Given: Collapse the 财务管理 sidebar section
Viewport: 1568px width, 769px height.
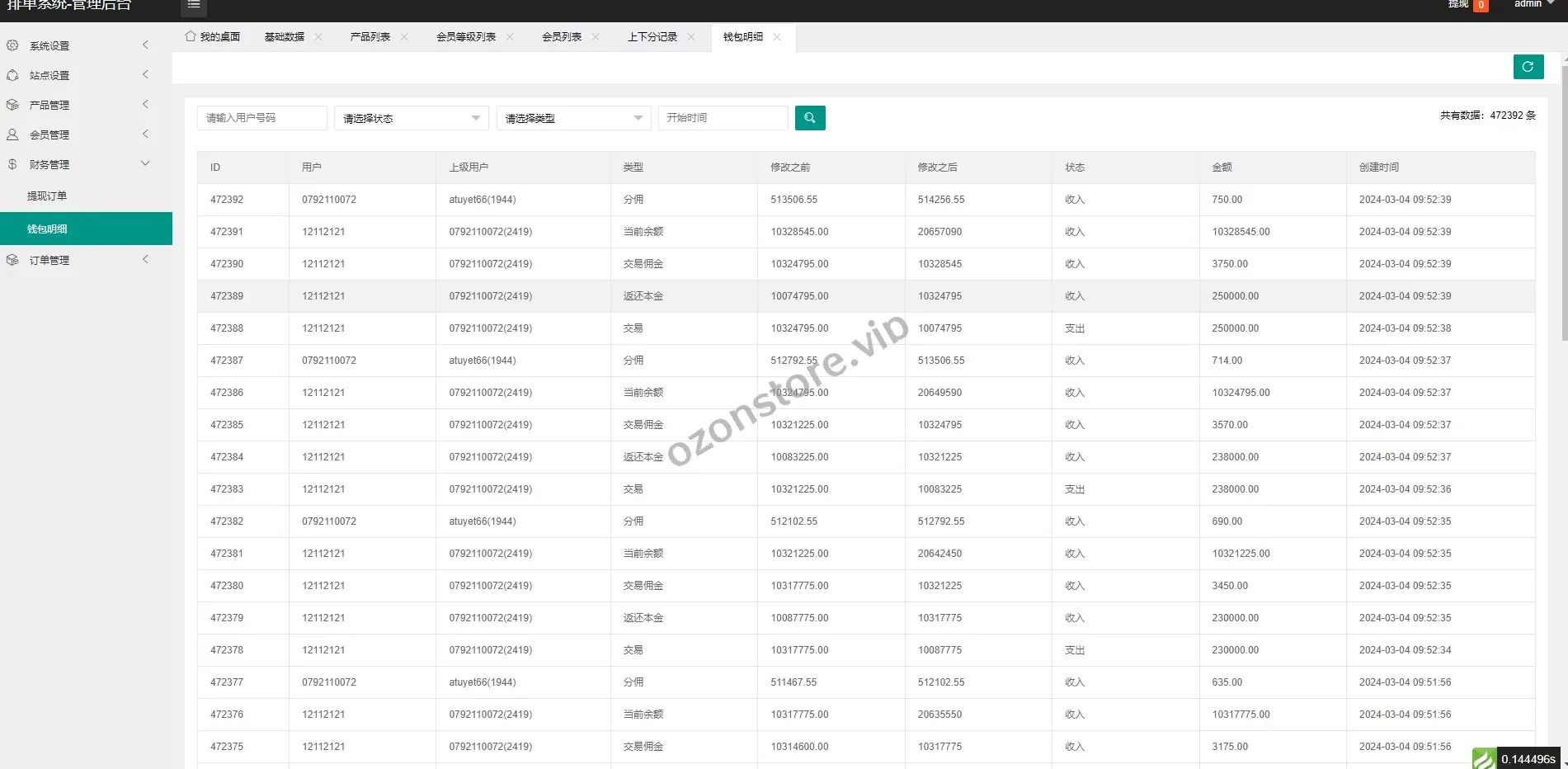Looking at the screenshot, I should click(x=145, y=163).
